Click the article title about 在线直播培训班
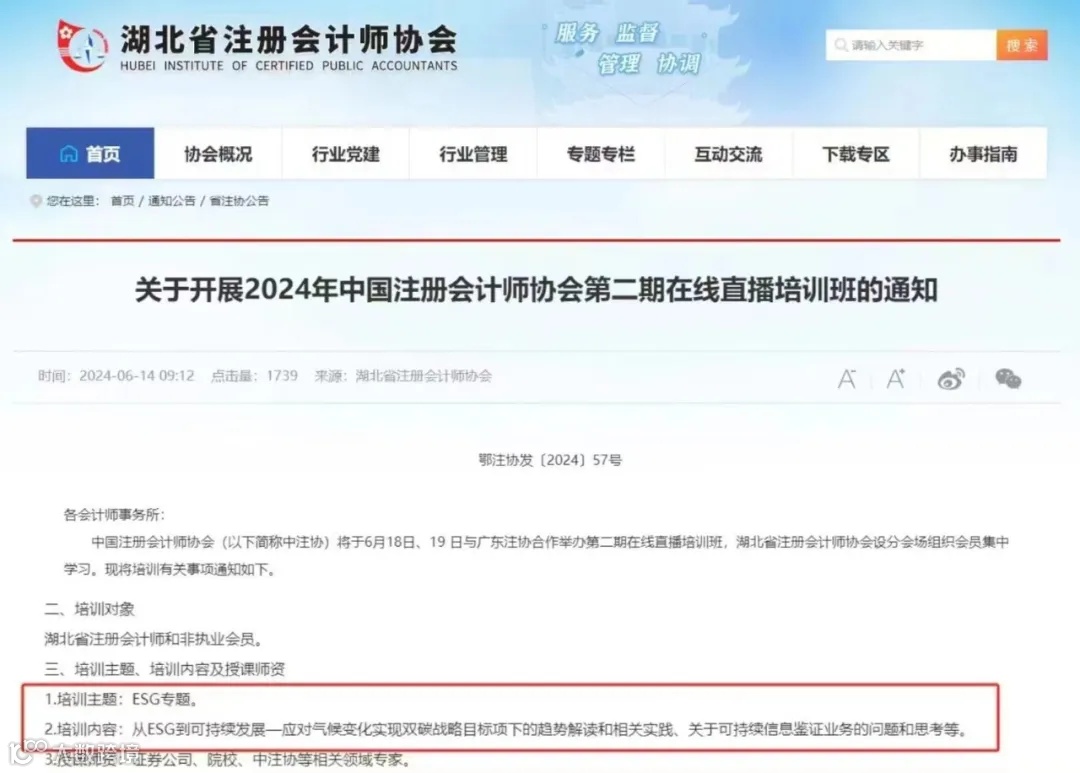This screenshot has width=1080, height=773. pyautogui.click(x=536, y=289)
